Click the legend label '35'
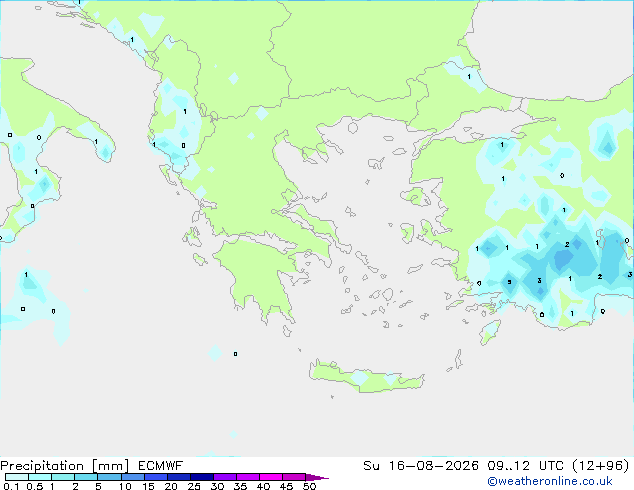This screenshot has height=490, width=634. pos(240,486)
